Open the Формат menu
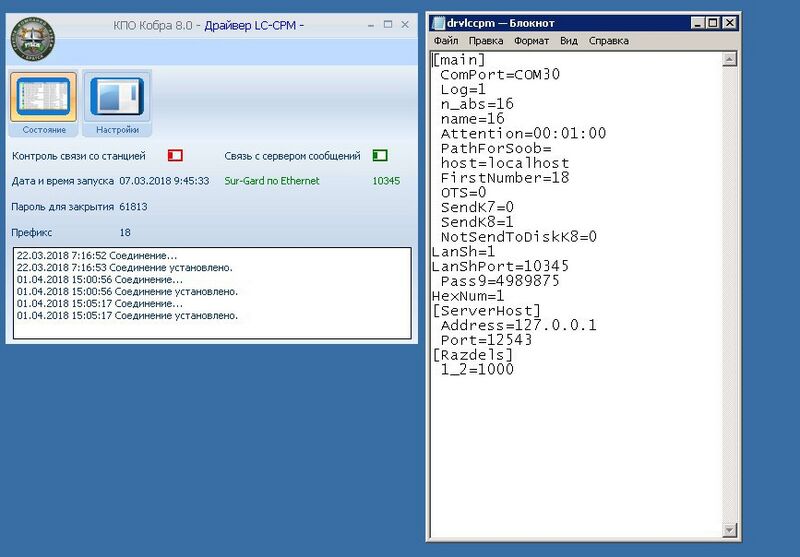The width and height of the screenshot is (800, 557). [x=531, y=41]
